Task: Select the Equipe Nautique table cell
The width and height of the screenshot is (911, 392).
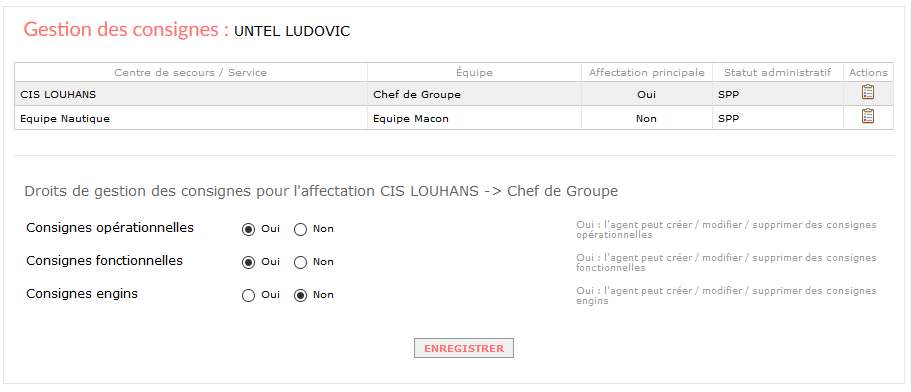Action: coord(191,118)
